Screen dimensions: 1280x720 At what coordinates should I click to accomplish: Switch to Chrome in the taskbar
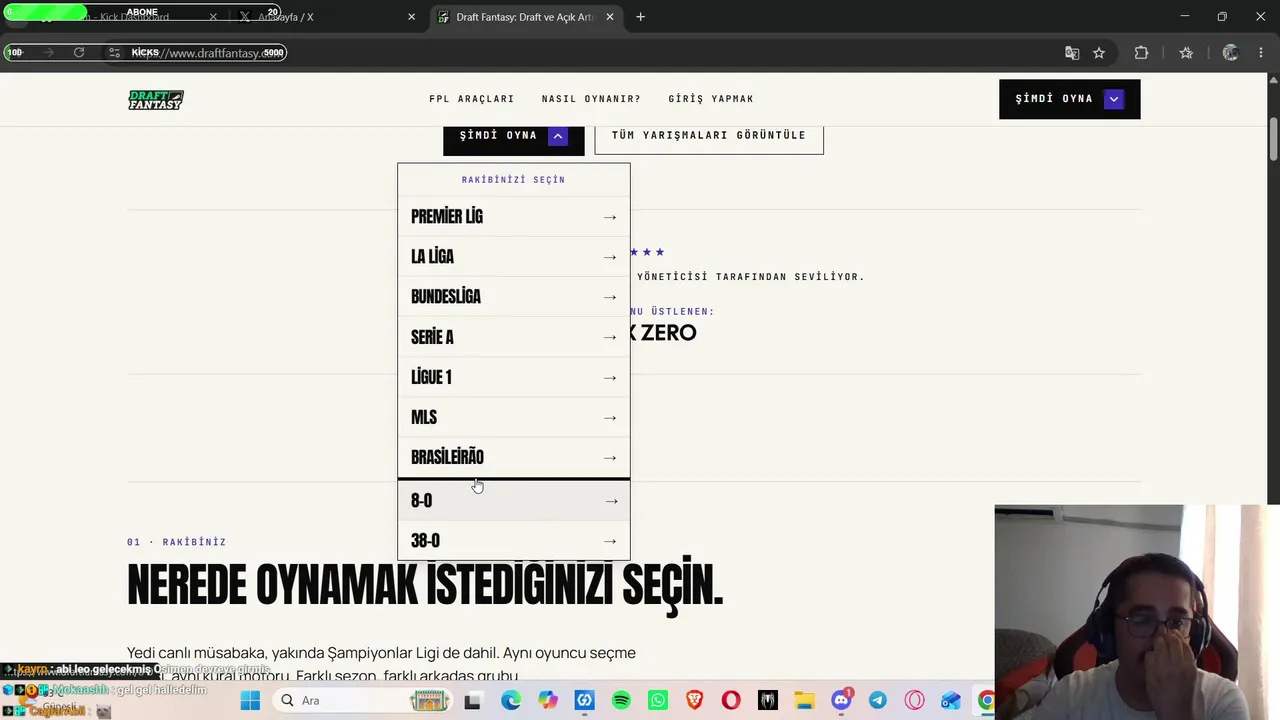click(986, 701)
